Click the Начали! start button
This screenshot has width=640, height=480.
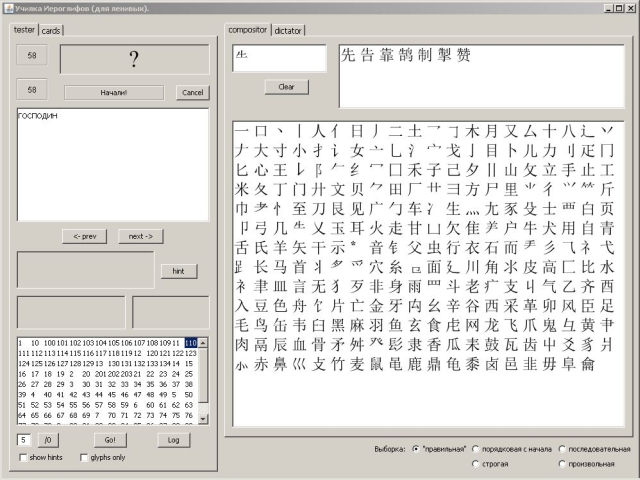pos(114,93)
